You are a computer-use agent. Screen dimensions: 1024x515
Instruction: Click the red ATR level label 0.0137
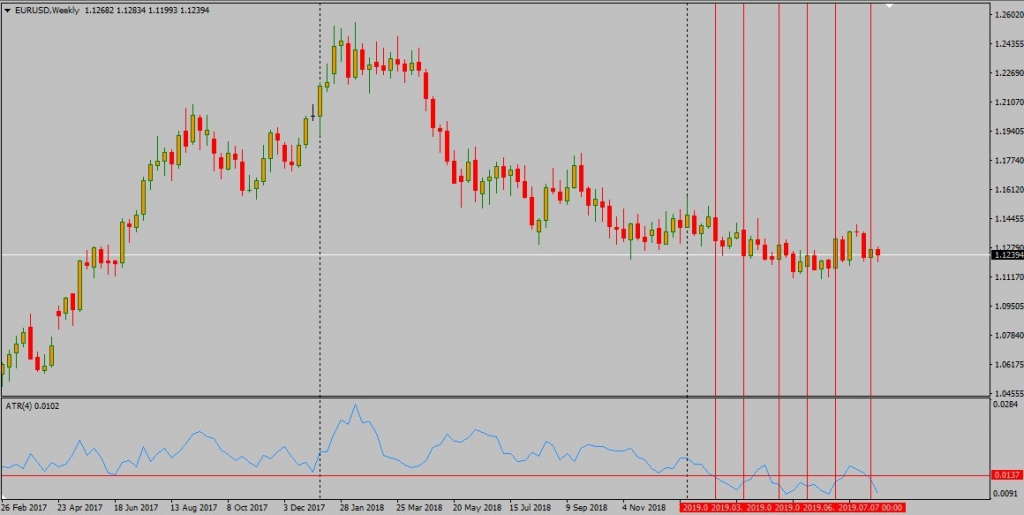pos(1005,475)
